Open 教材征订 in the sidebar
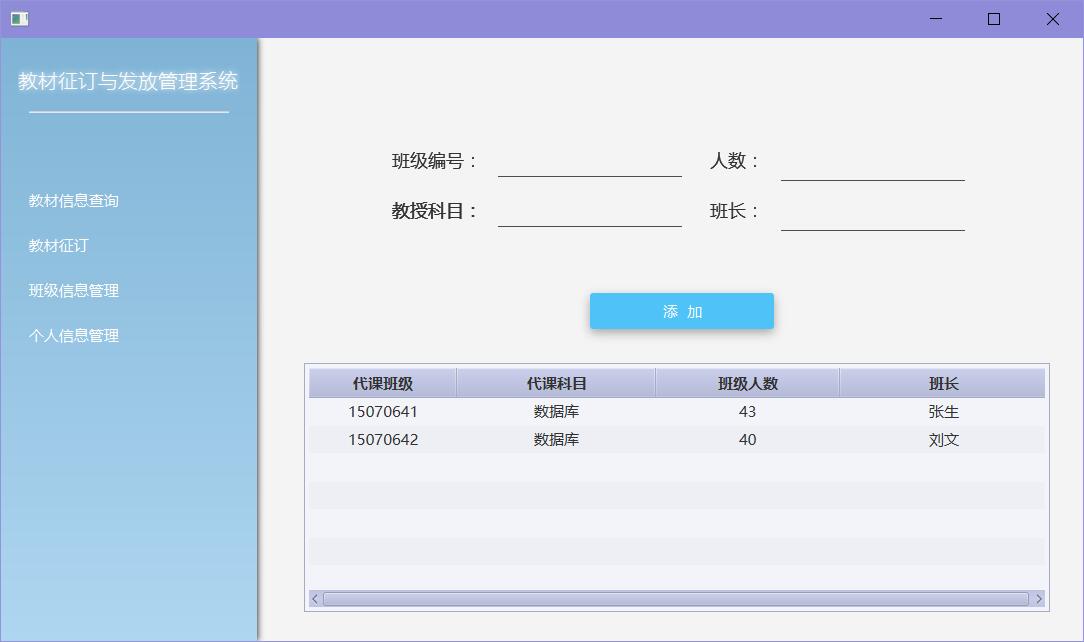Screen dimensions: 1084x642 [x=58, y=245]
